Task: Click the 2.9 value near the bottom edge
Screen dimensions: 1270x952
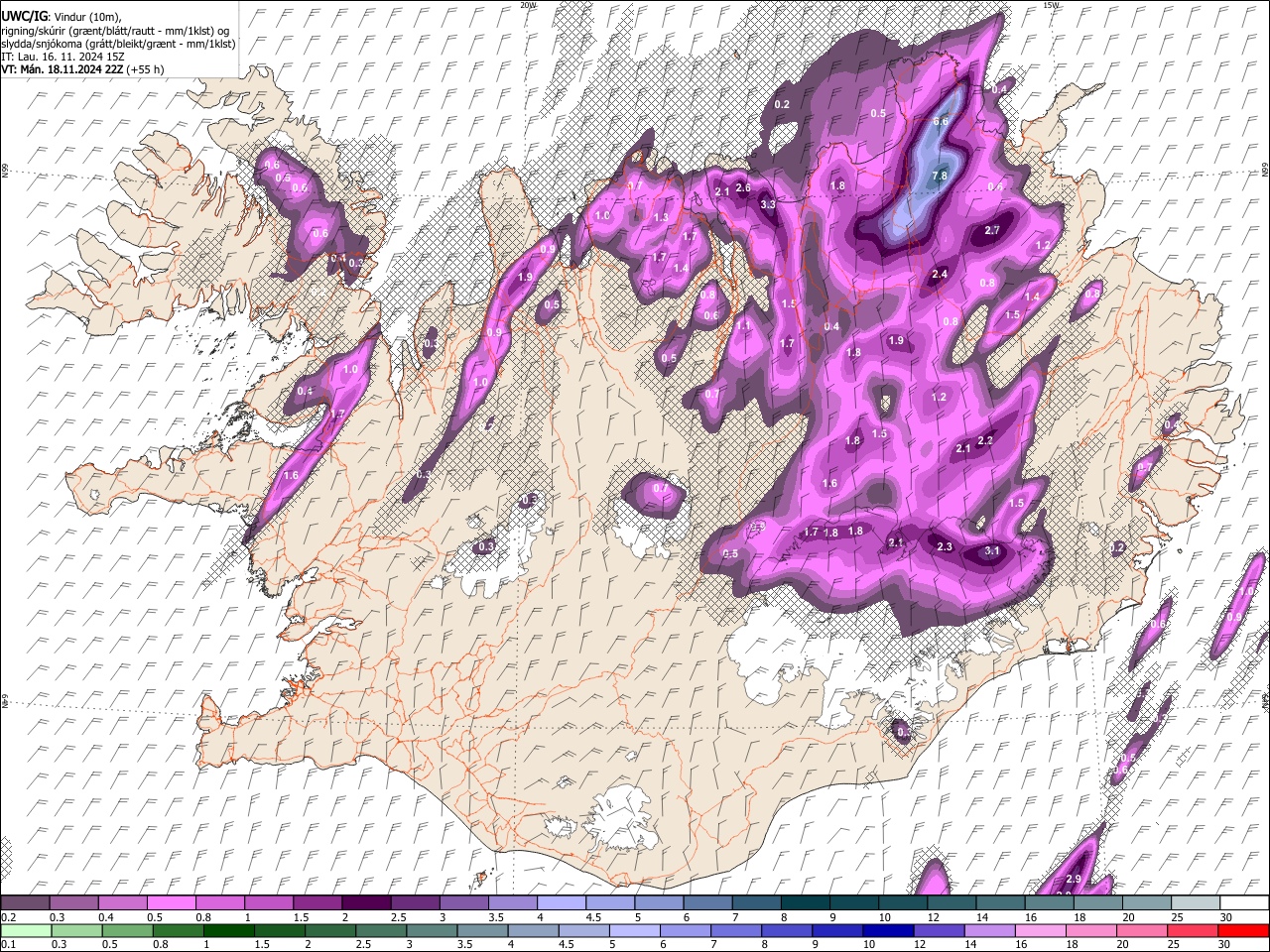Action: (1073, 879)
